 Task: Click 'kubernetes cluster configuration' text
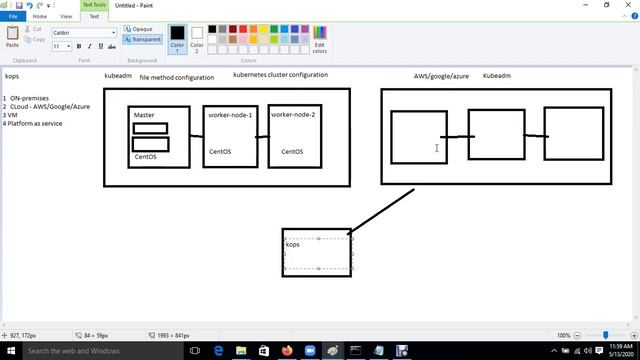coord(280,75)
